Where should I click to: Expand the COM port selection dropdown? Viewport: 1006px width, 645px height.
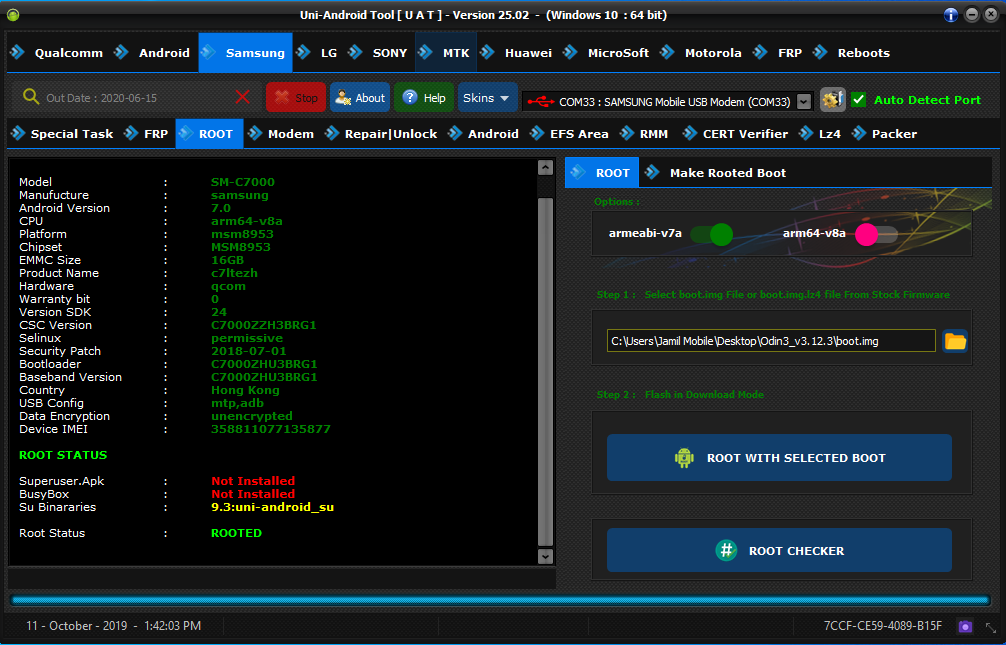point(803,101)
